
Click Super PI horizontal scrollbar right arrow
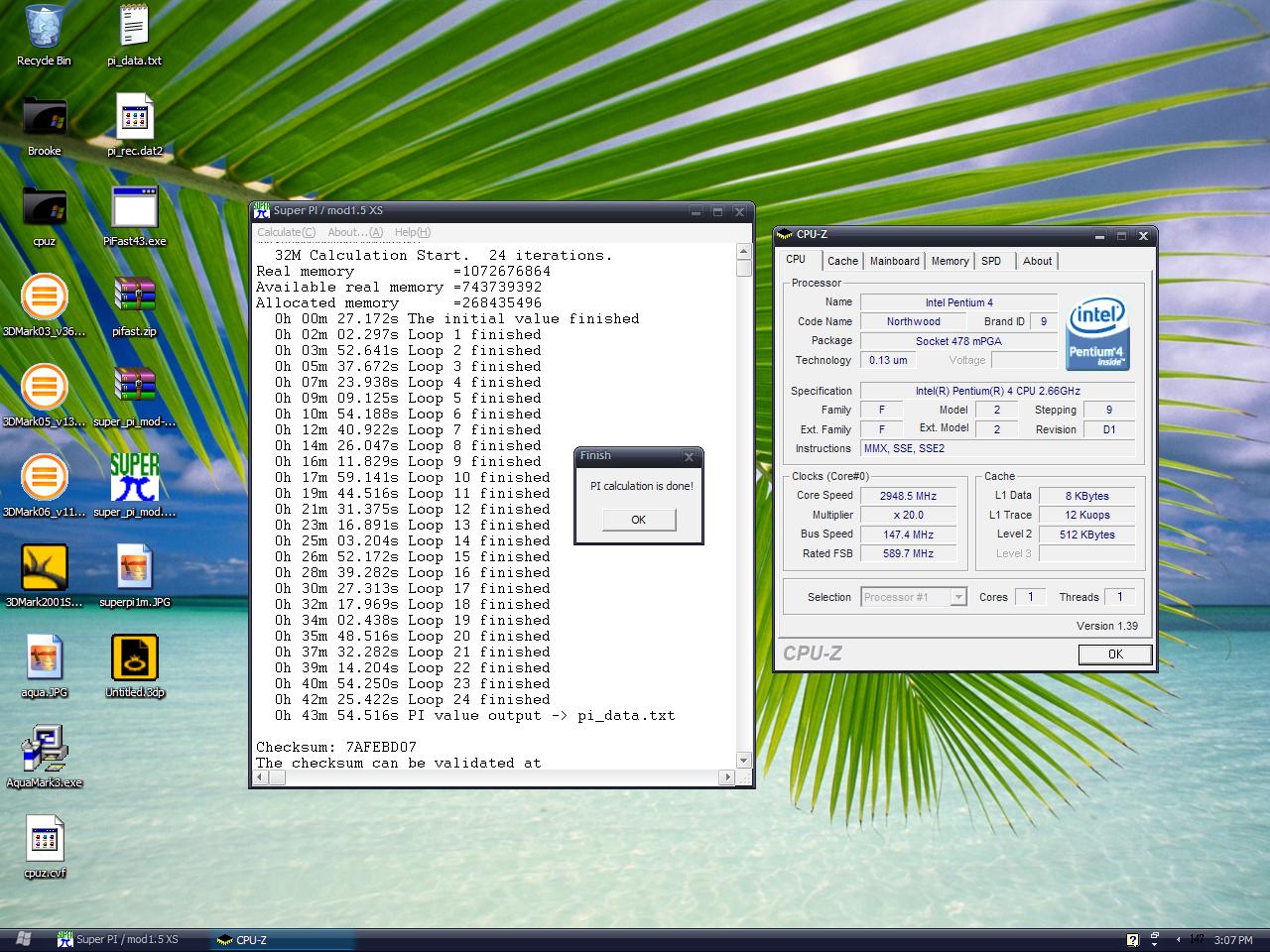pyautogui.click(x=727, y=778)
